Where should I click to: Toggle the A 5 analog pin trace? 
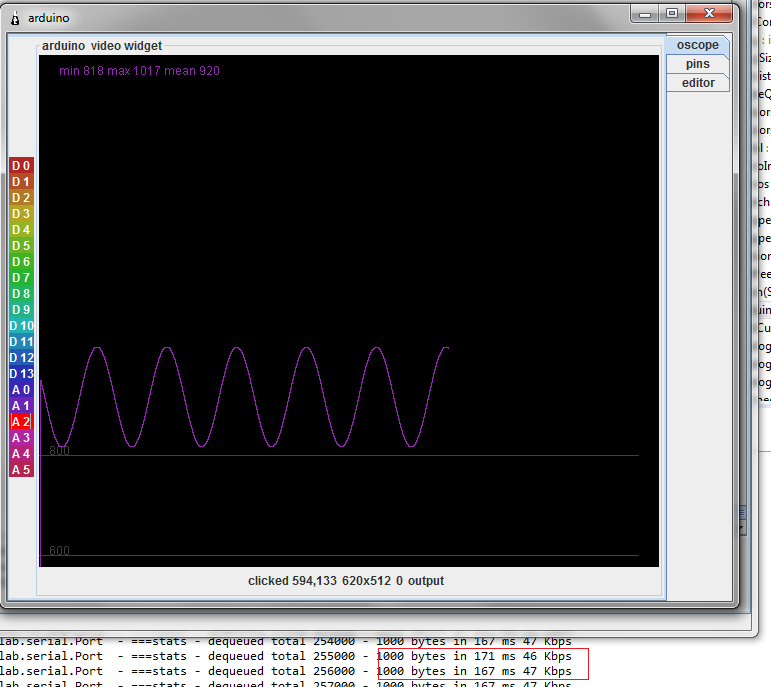(21, 470)
